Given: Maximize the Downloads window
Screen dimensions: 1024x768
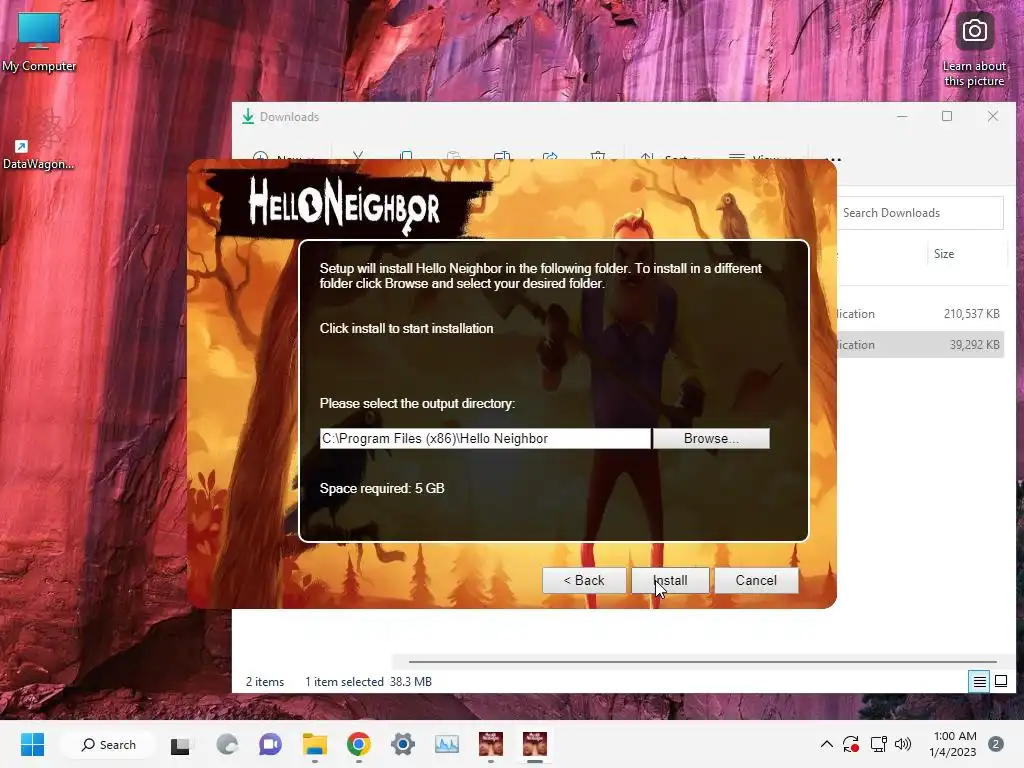Looking at the screenshot, I should [947, 116].
